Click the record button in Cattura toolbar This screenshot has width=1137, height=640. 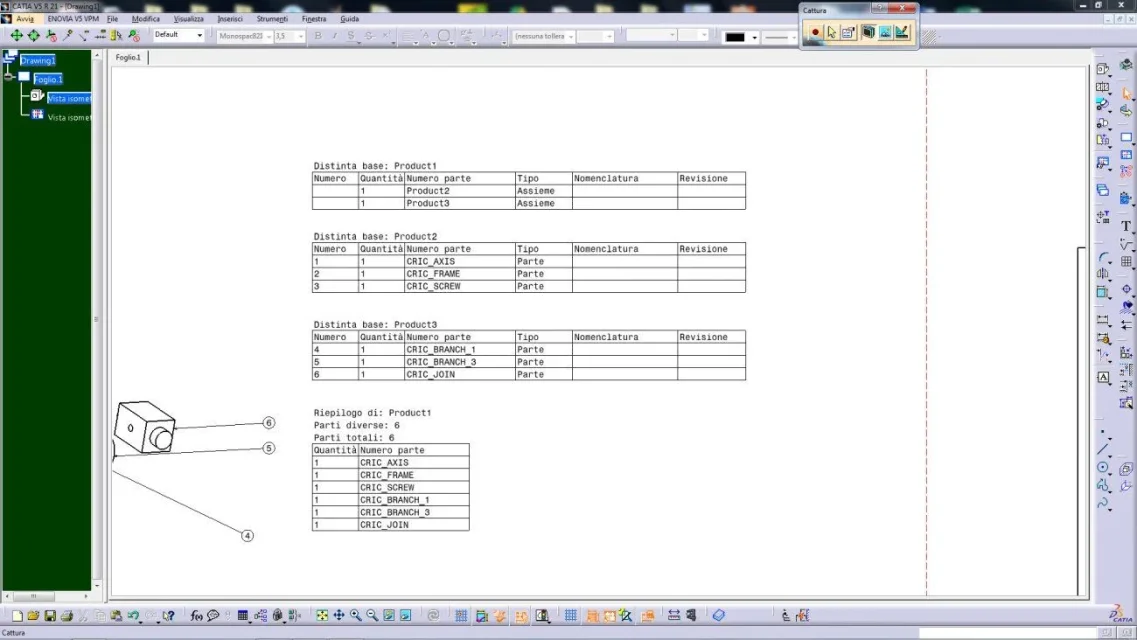[815, 33]
